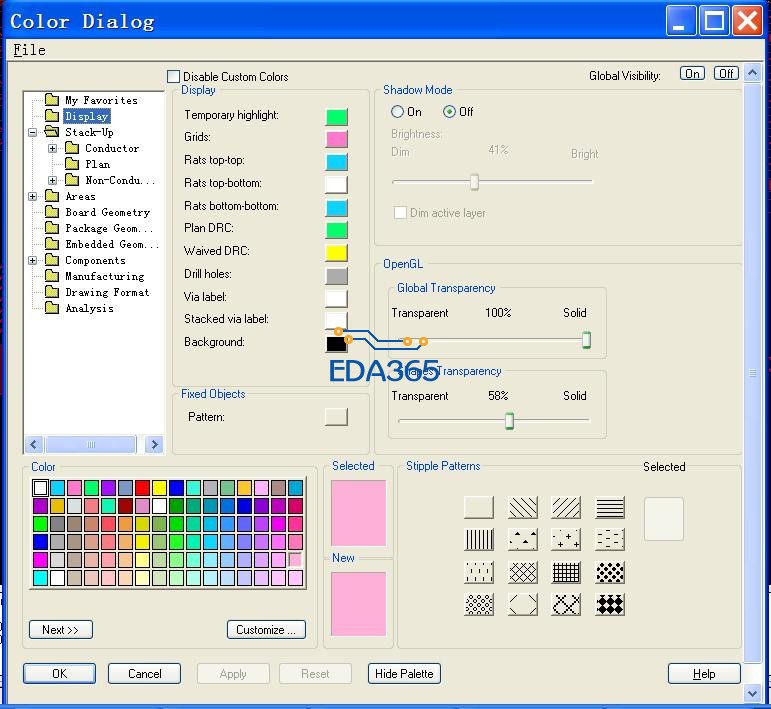Toggle Dim active layer checkbox
The image size is (771, 709).
400,212
